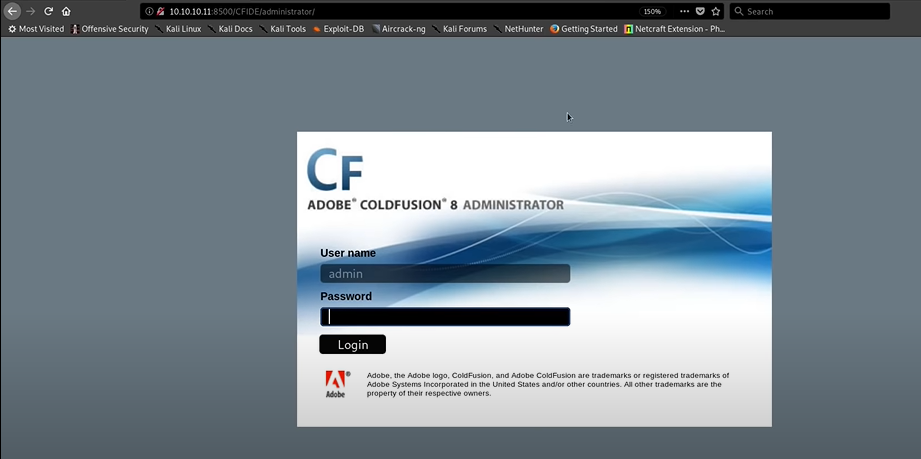Click the "User name" label text
The image size is (921, 459).
point(348,253)
